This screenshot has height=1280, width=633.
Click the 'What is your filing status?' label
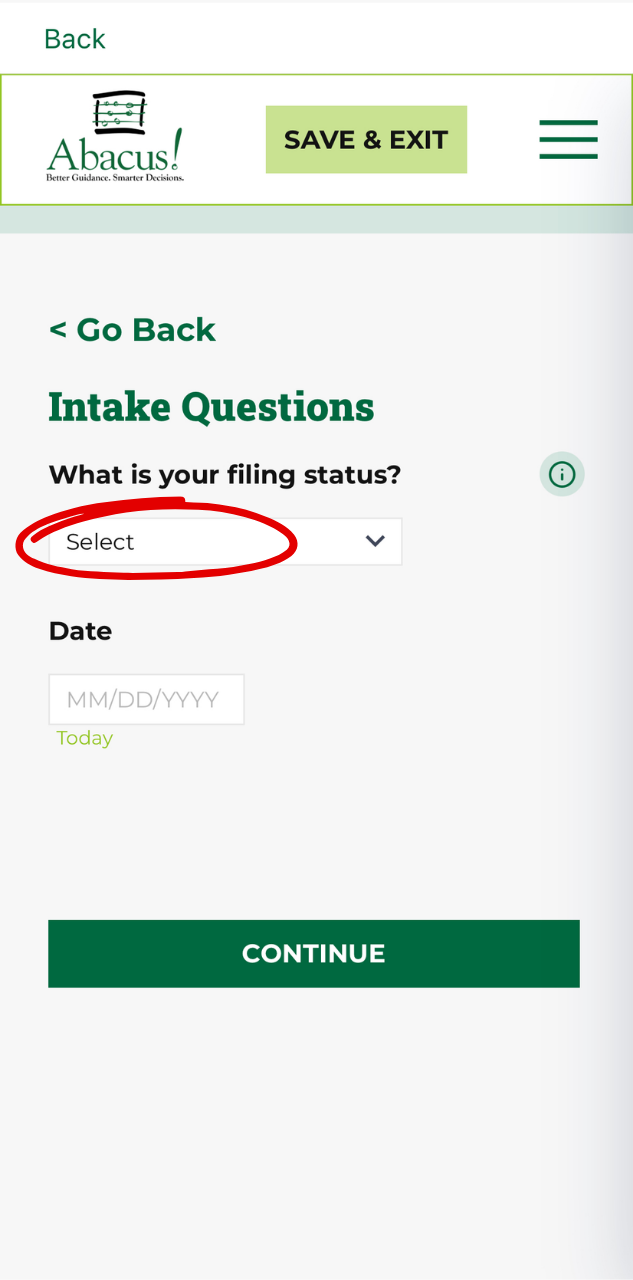click(x=225, y=474)
